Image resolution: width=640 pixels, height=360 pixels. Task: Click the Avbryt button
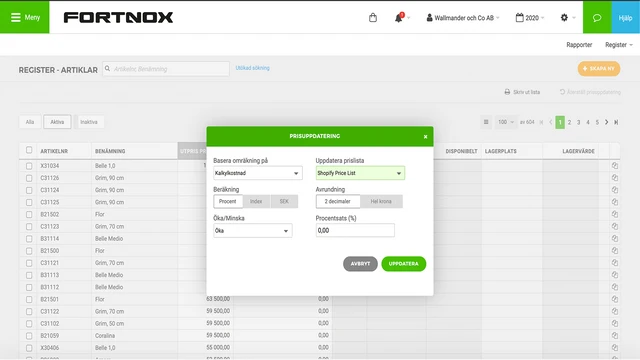[360, 264]
